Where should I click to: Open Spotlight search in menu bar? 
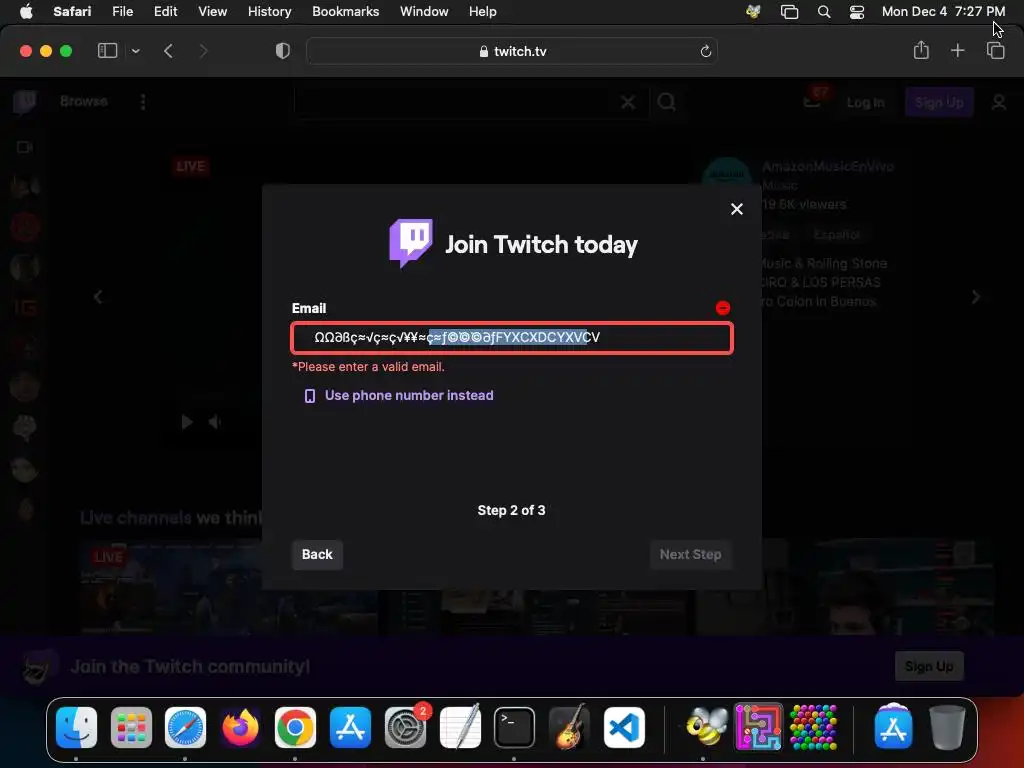(x=824, y=12)
